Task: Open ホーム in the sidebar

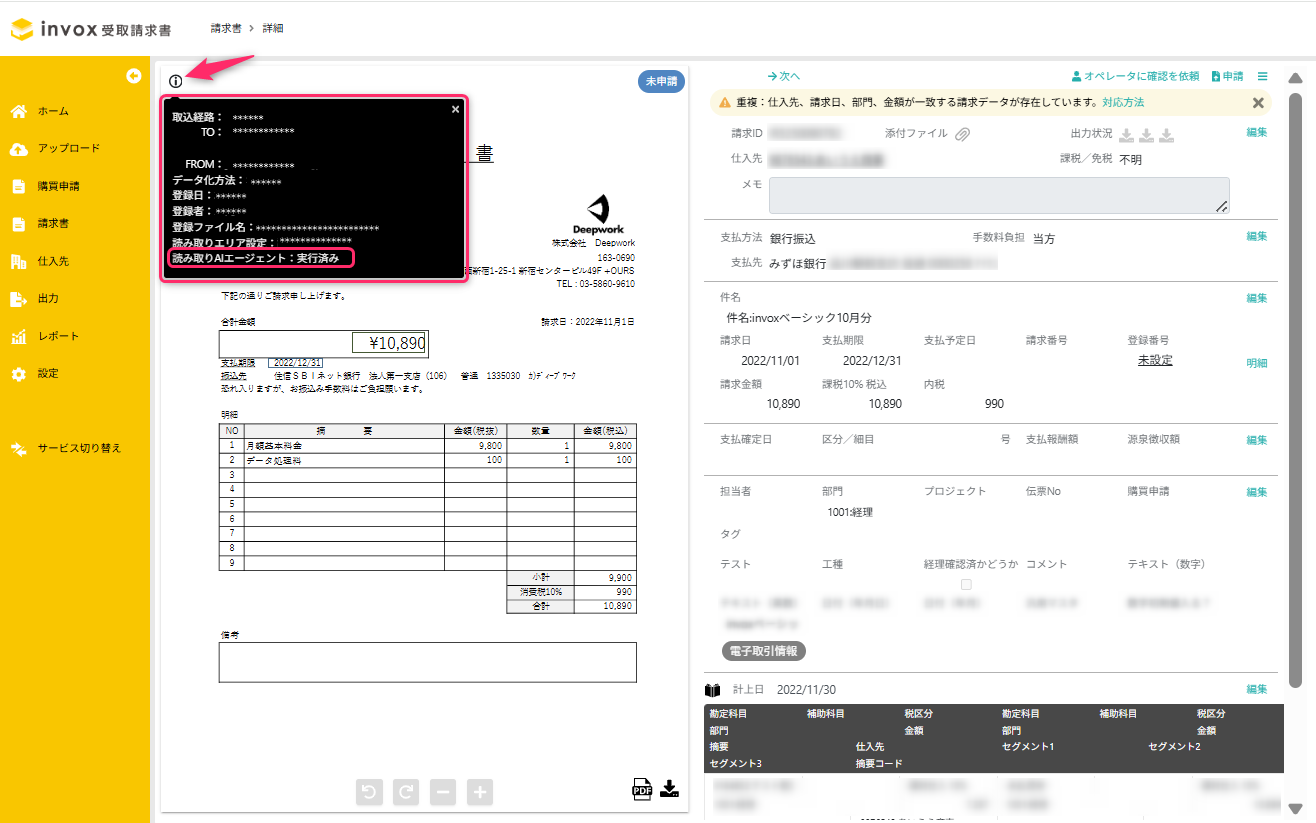Action: point(53,111)
